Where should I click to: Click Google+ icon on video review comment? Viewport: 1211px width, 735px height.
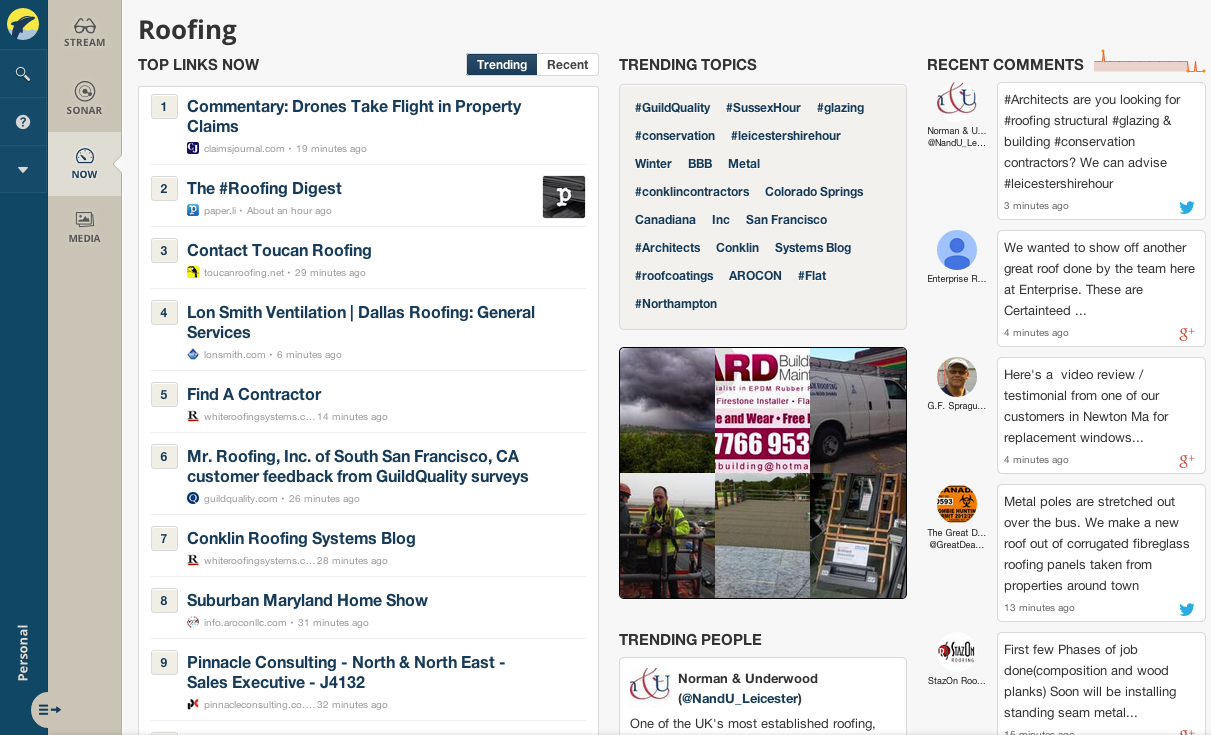point(1187,460)
